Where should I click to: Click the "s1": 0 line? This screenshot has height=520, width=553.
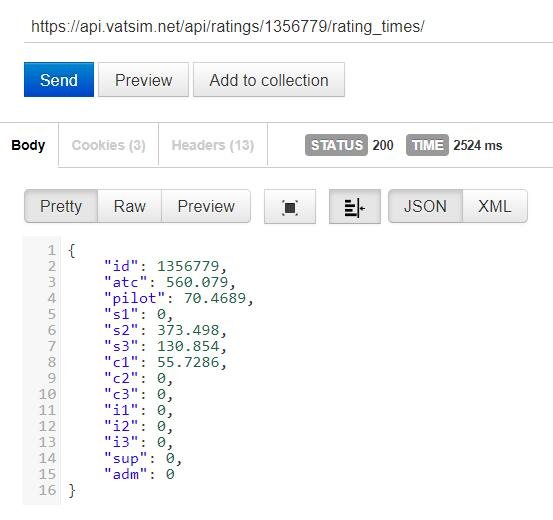pos(138,314)
